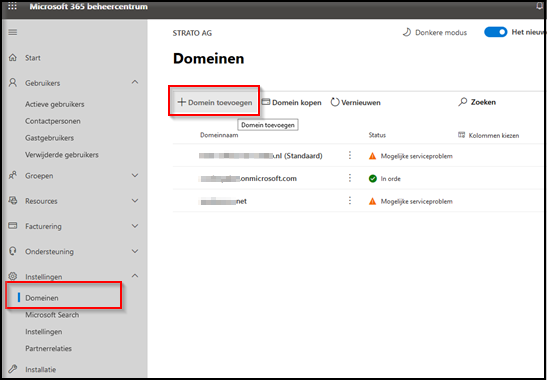Viewport: 547px width, 380px height.
Task: Open Microsoft Search in the sidebar
Action: [52, 315]
